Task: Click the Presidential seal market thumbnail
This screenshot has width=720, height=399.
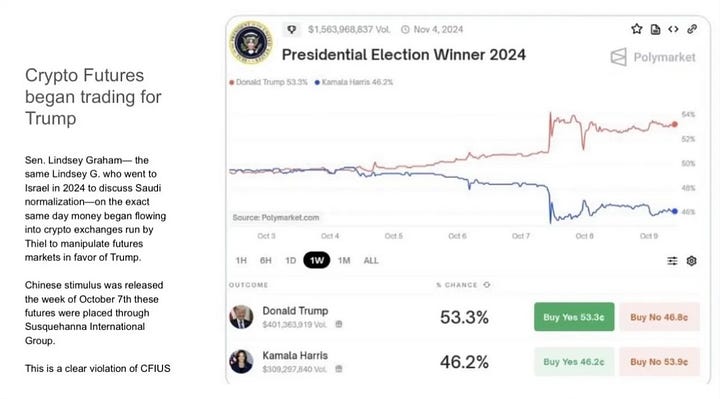Action: [x=251, y=42]
